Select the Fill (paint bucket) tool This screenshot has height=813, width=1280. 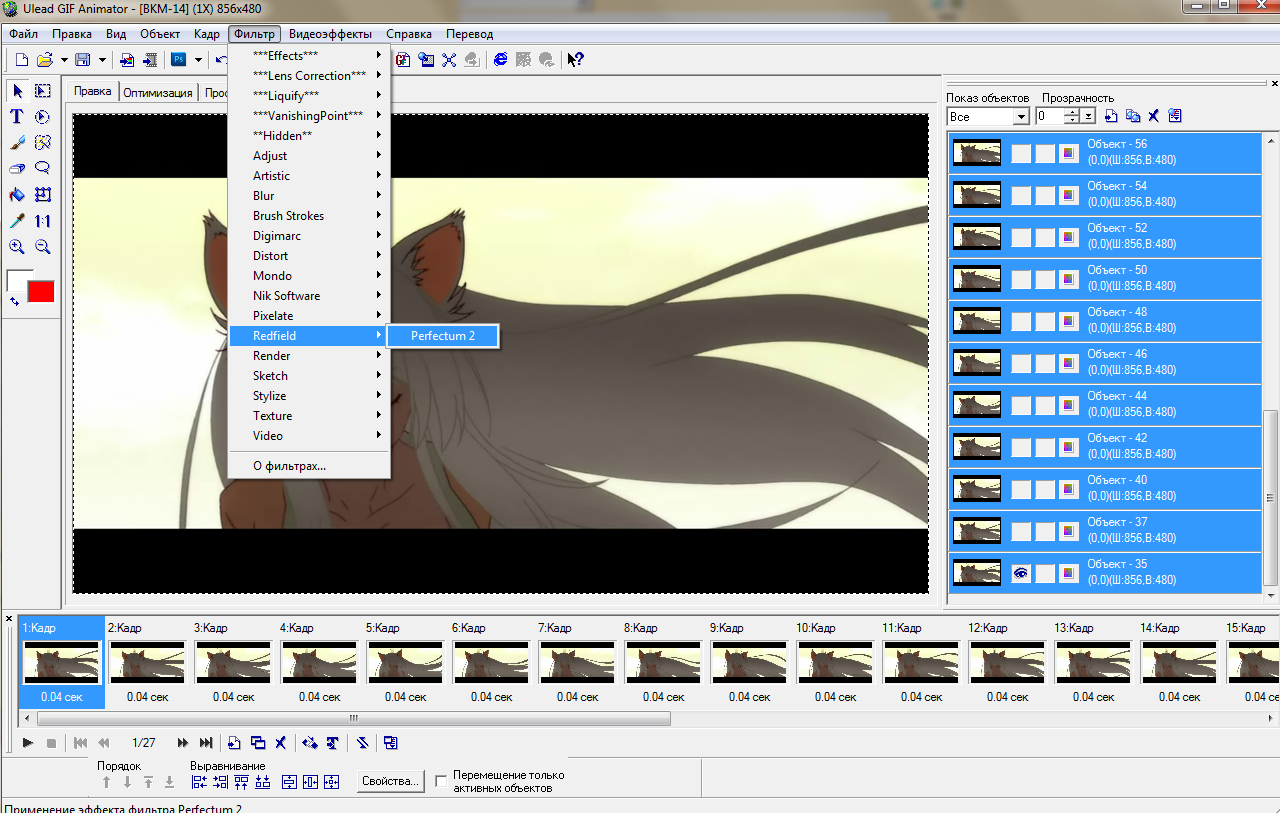pos(17,195)
